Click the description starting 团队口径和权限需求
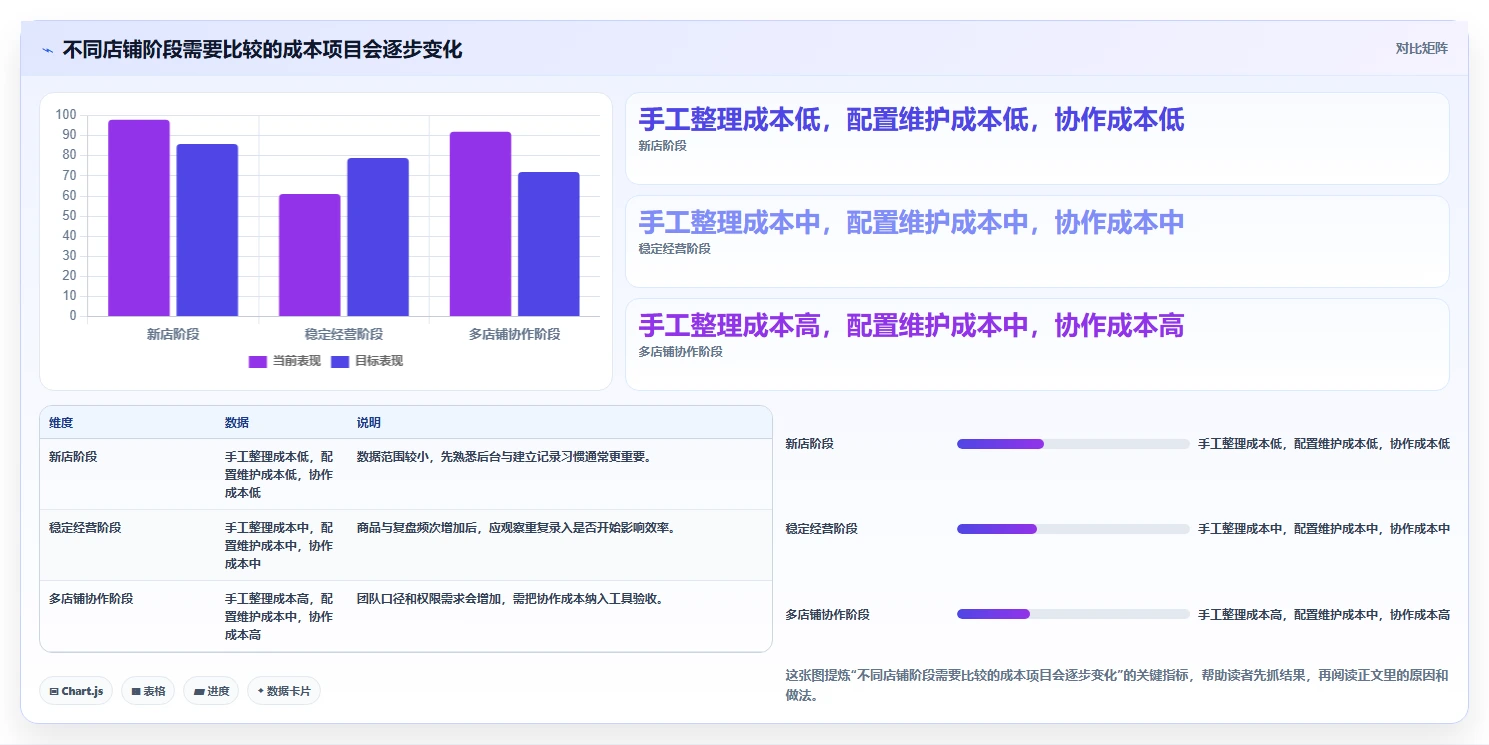Viewport: 1489px width, 745px height. pos(511,599)
